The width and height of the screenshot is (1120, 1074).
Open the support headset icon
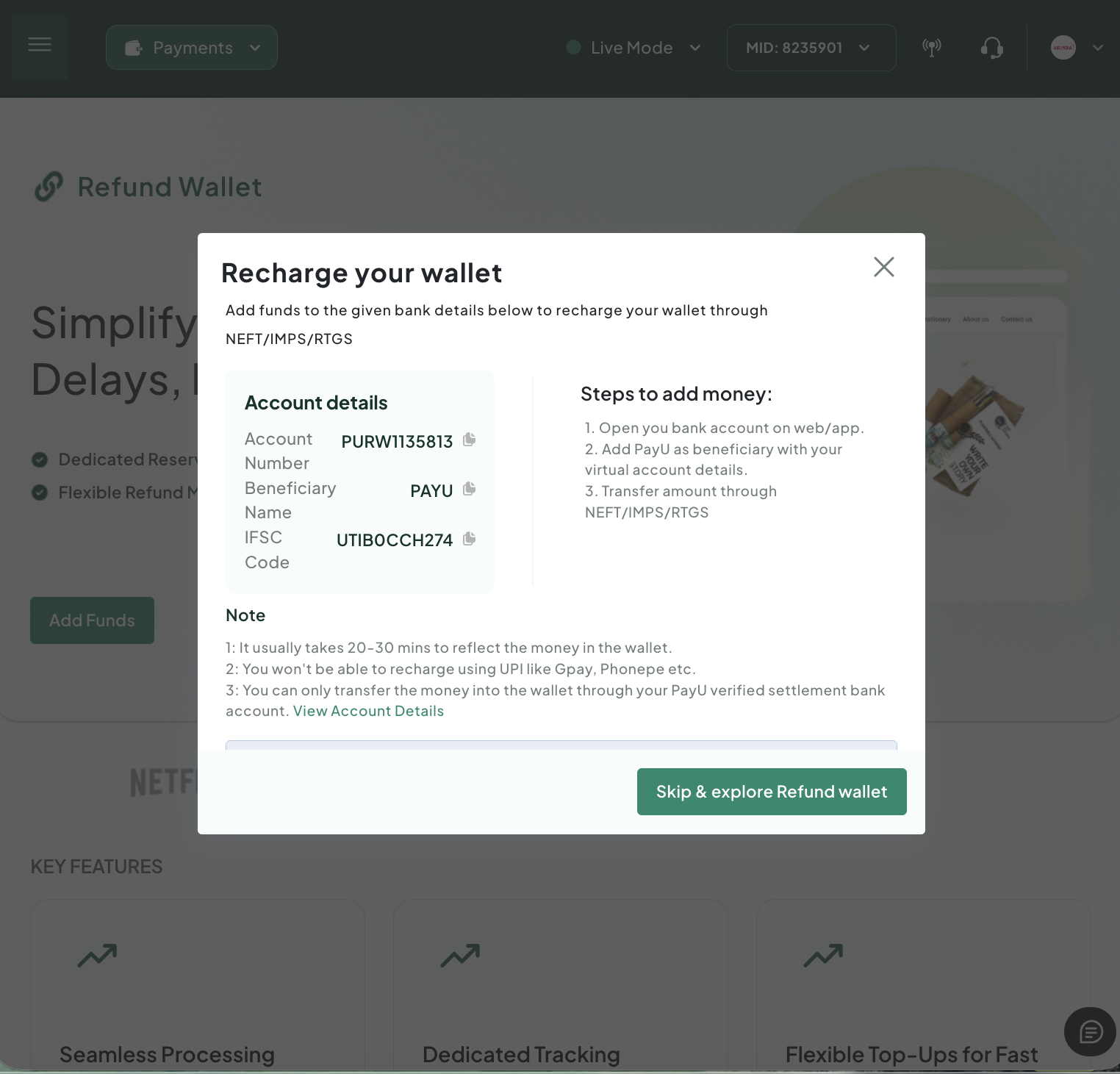tap(991, 47)
